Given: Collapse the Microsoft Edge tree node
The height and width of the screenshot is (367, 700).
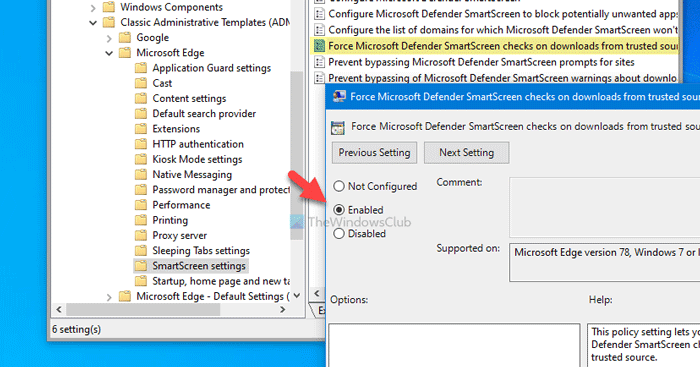Looking at the screenshot, I should 109,53.
